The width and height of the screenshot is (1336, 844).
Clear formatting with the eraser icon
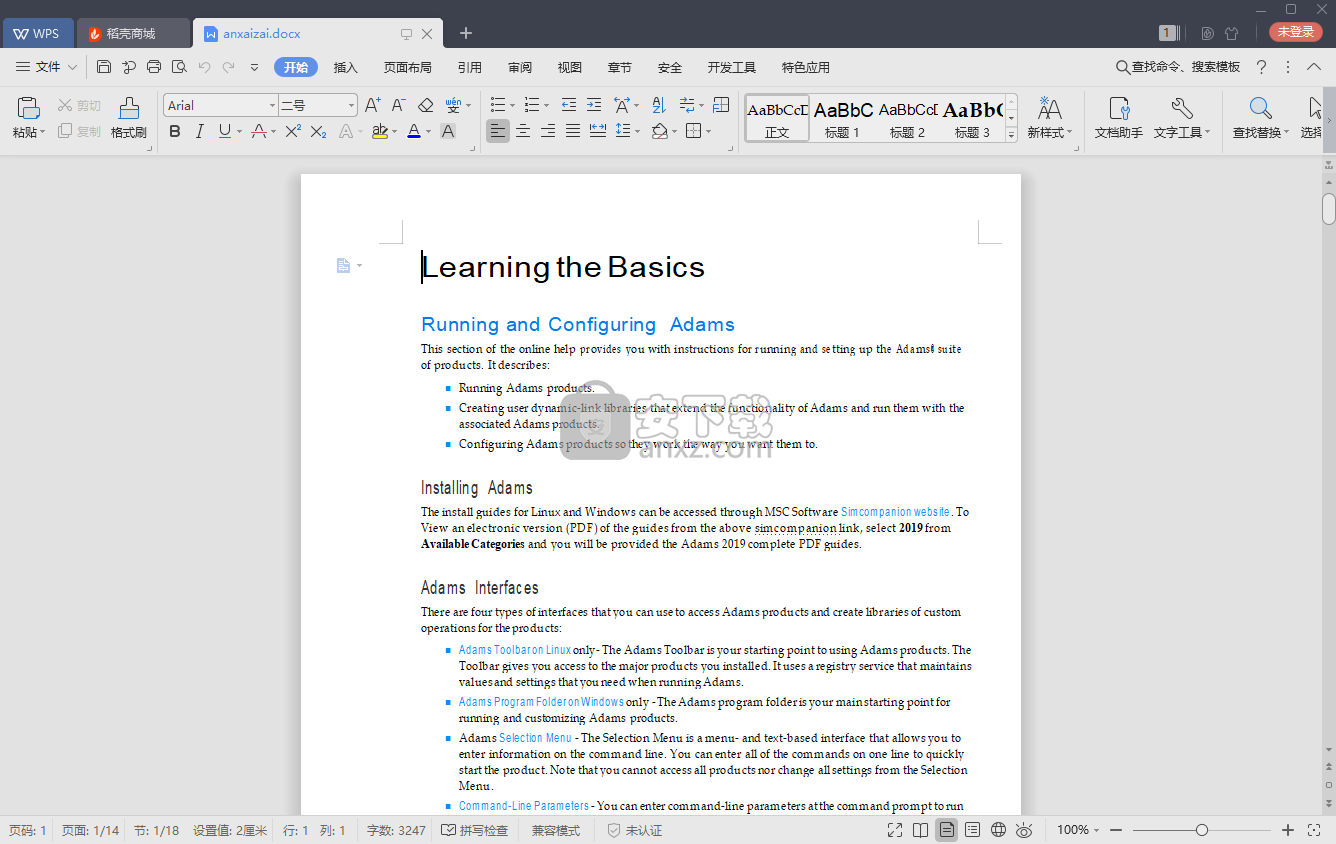[425, 105]
